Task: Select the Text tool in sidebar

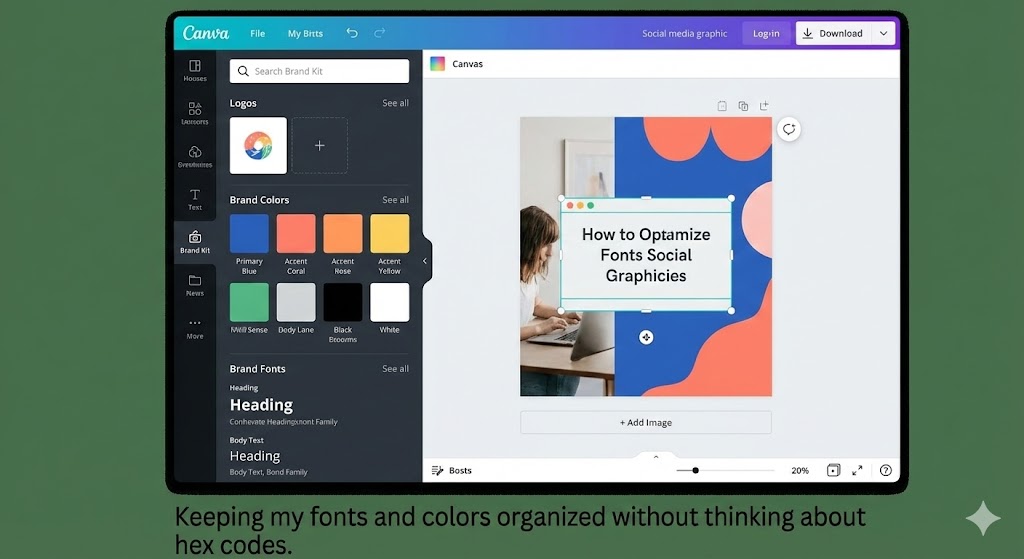Action: click(x=195, y=199)
